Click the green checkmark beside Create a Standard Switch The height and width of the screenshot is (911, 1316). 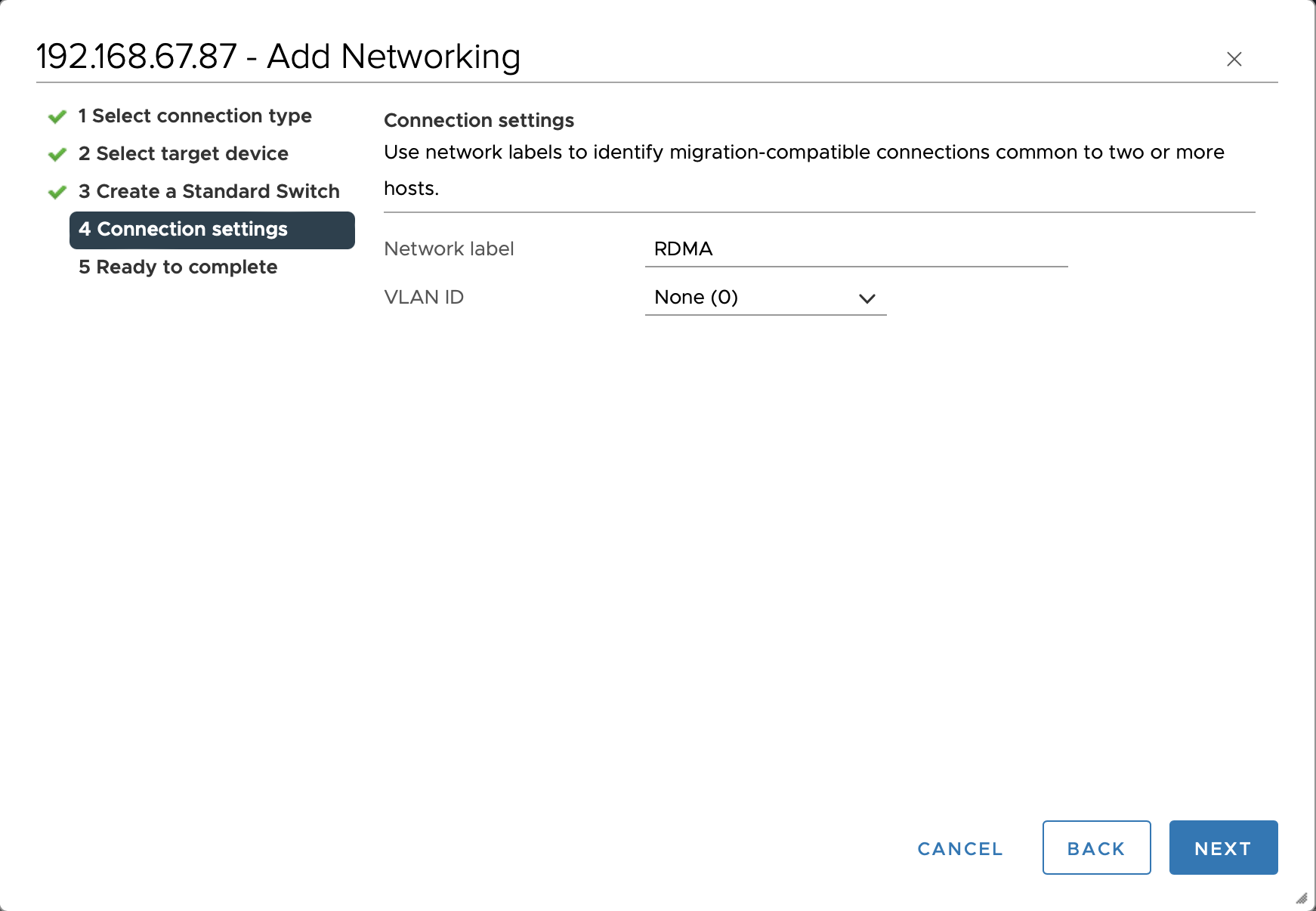click(x=57, y=193)
